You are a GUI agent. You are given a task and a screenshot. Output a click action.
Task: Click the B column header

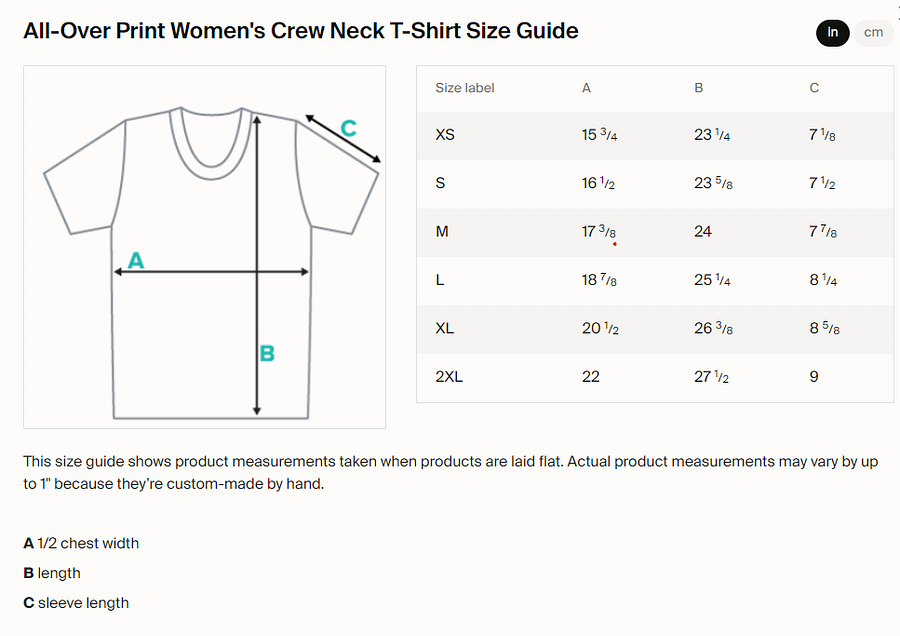[699, 88]
